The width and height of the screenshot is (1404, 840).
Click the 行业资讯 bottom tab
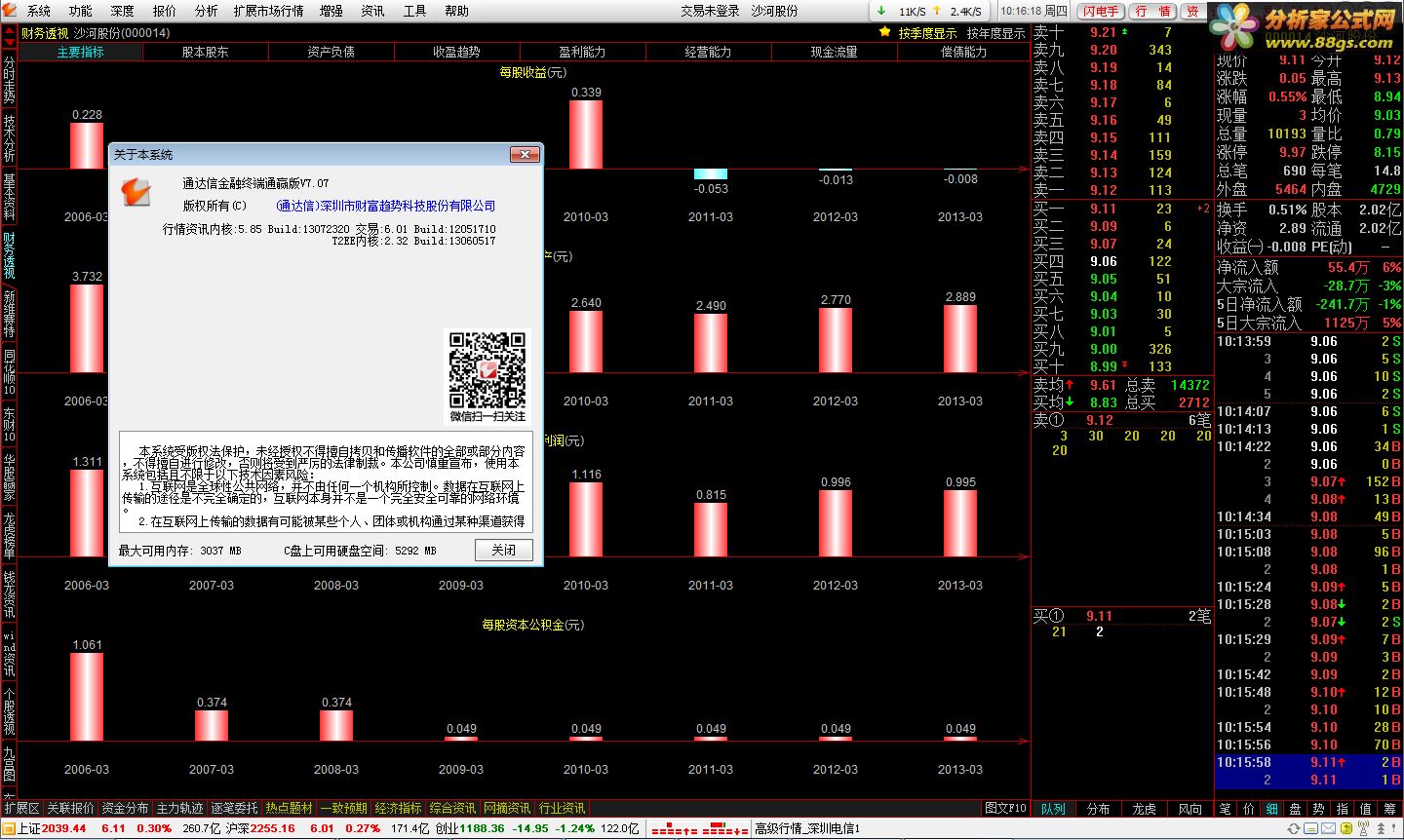563,808
